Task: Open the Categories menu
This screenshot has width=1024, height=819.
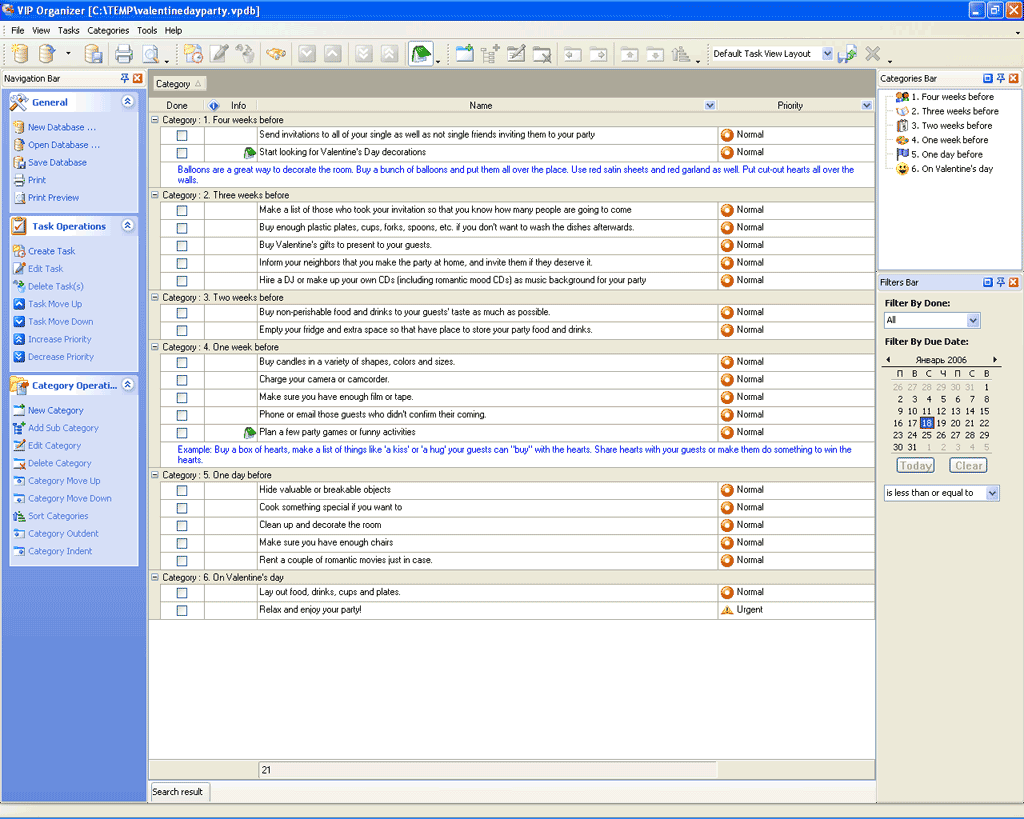Action: [108, 31]
